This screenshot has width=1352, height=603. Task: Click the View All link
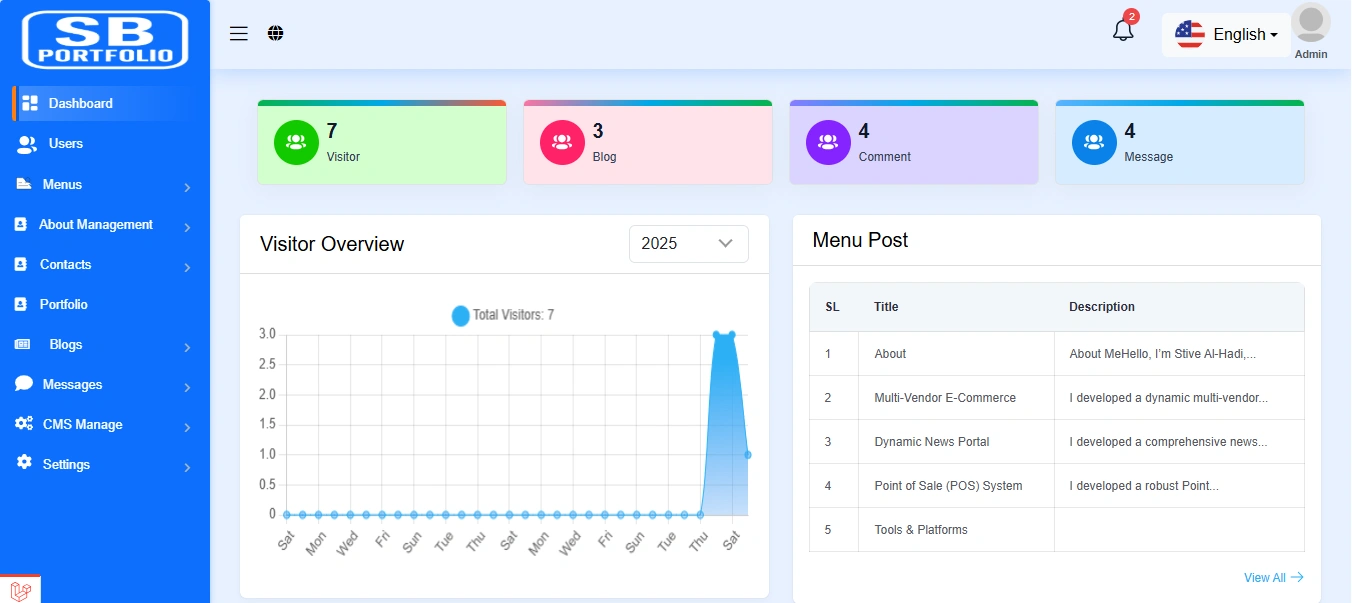pyautogui.click(x=1272, y=578)
